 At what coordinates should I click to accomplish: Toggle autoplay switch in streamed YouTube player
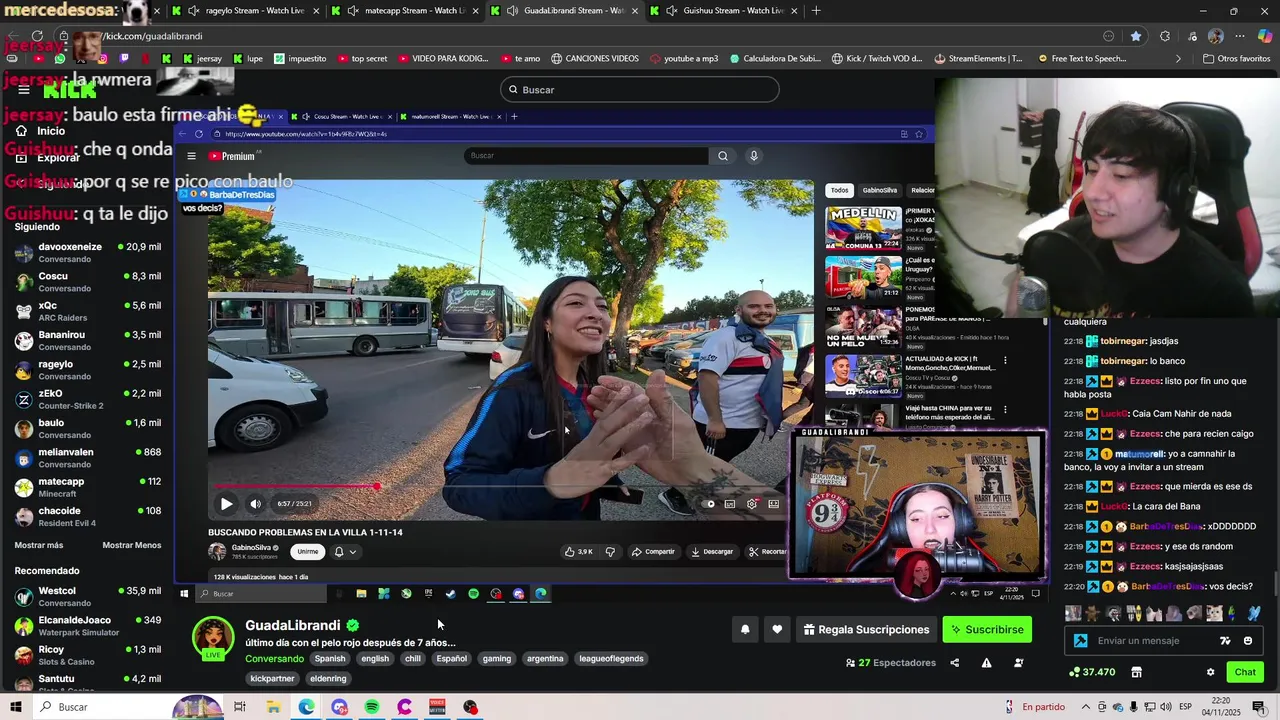pyautogui.click(x=709, y=504)
